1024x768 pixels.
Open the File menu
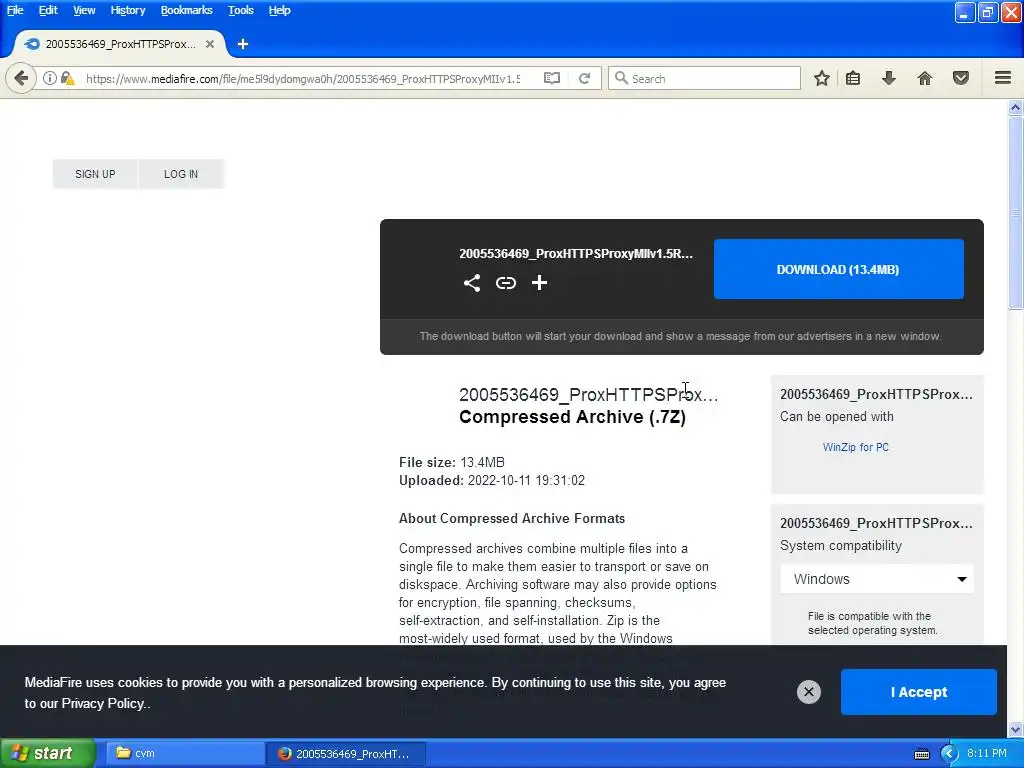pos(15,10)
